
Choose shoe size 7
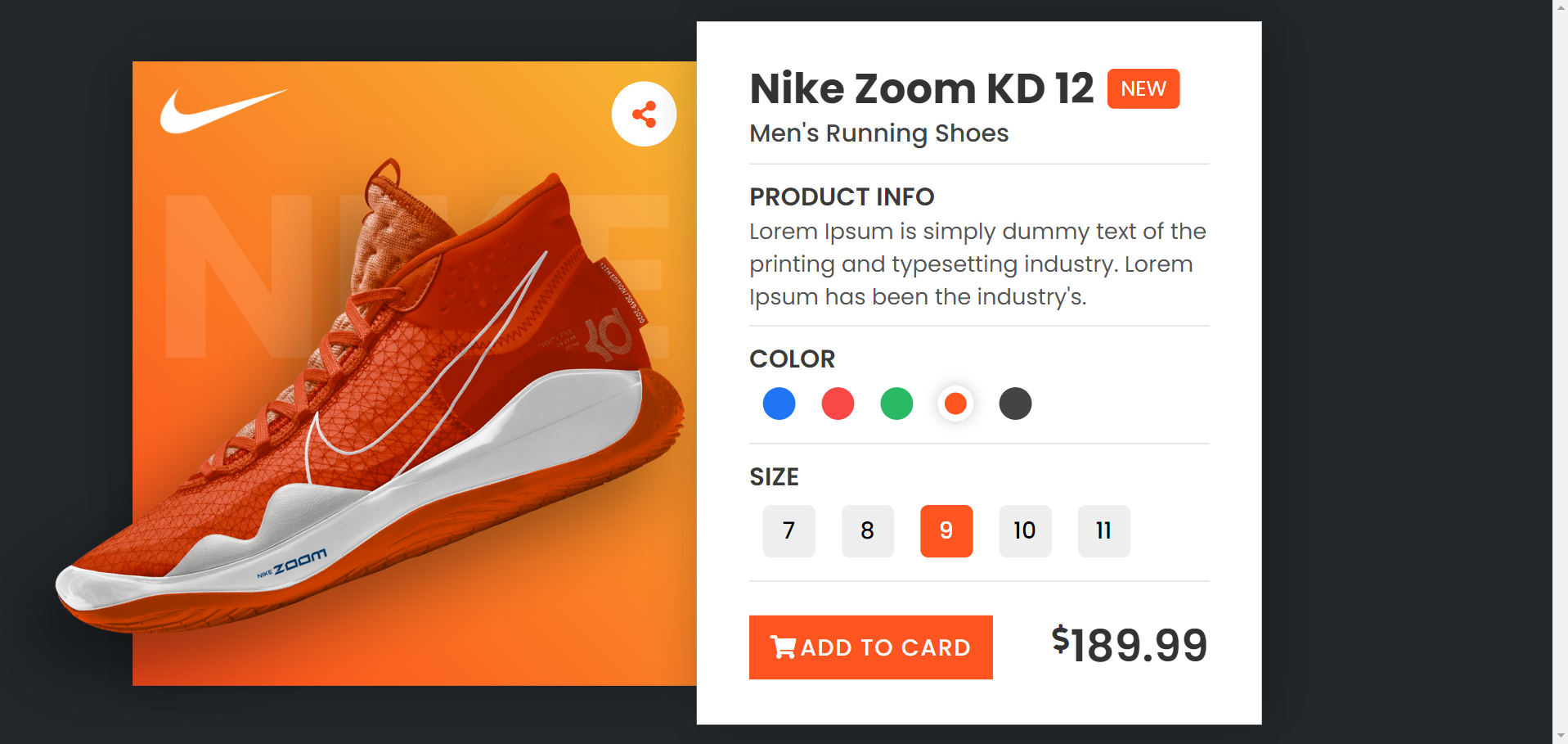[x=788, y=531]
